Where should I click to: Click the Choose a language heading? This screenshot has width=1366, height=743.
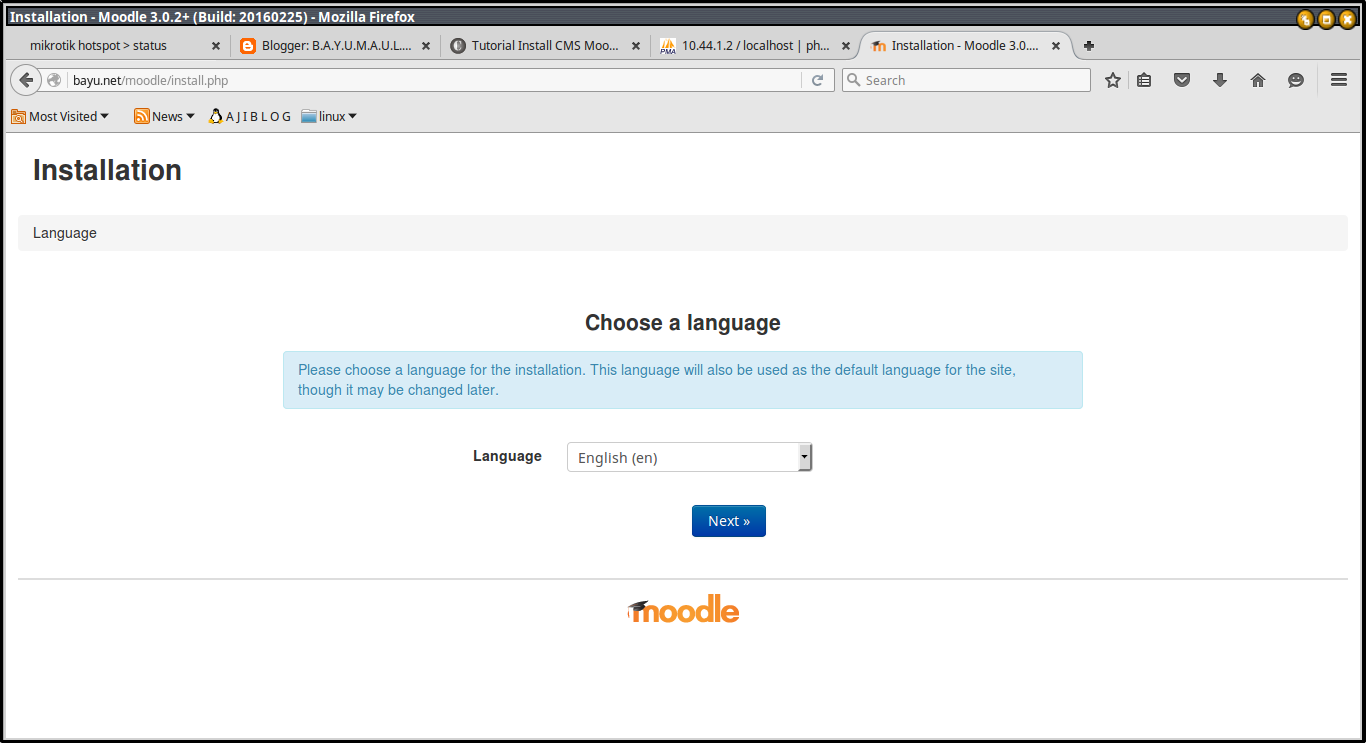point(683,323)
